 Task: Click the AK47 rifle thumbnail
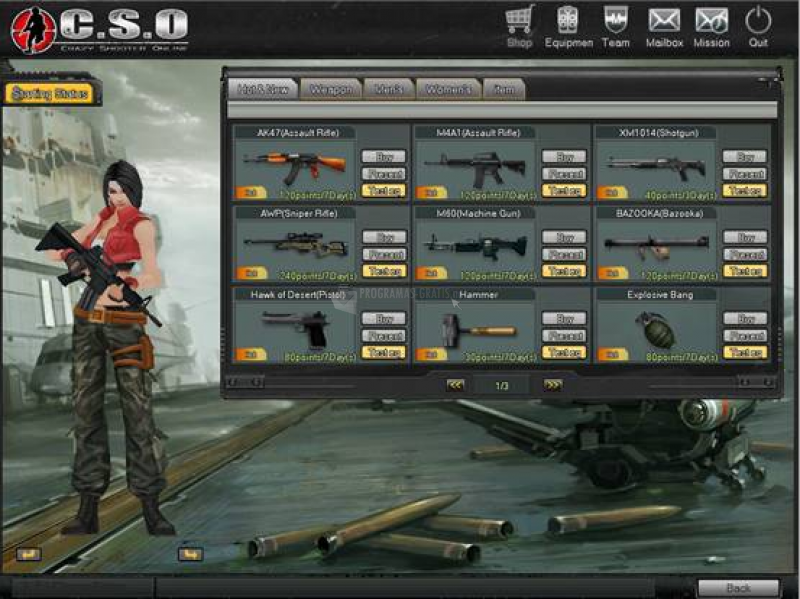(x=295, y=166)
